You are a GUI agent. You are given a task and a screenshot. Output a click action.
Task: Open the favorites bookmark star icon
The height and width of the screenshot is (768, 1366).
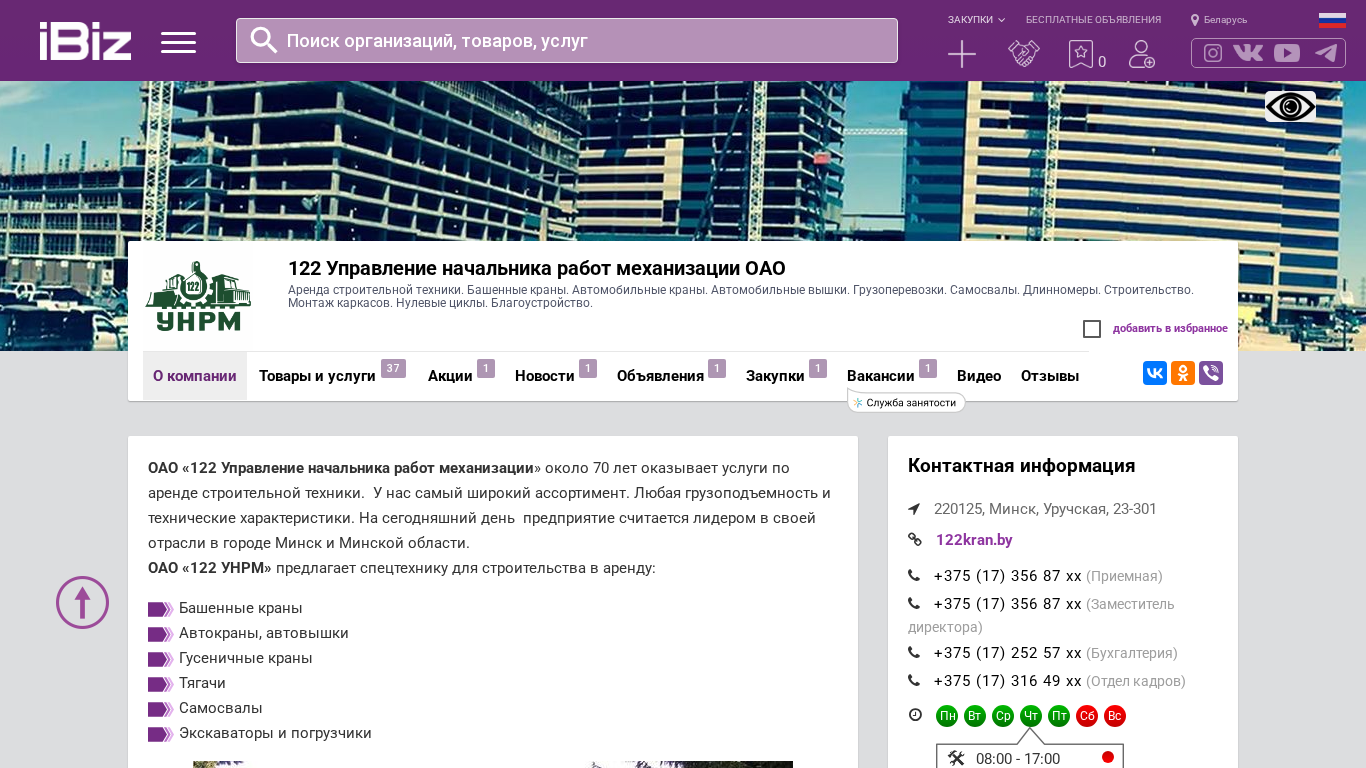pos(1081,54)
